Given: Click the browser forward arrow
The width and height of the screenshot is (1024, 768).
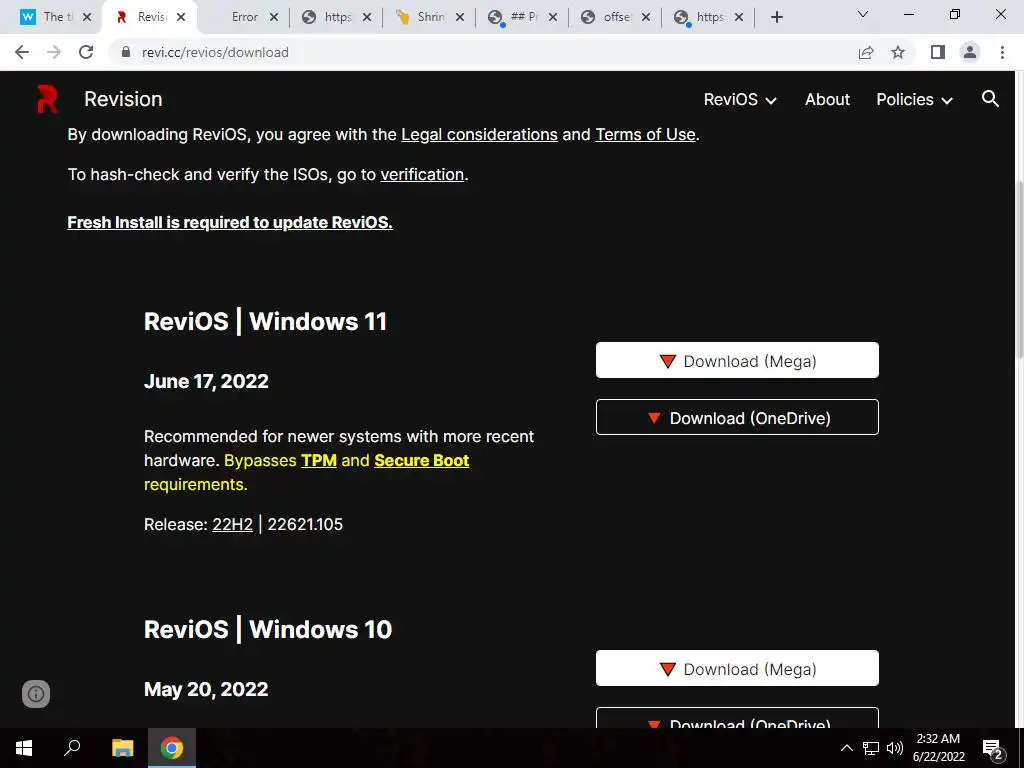Looking at the screenshot, I should pos(54,52).
